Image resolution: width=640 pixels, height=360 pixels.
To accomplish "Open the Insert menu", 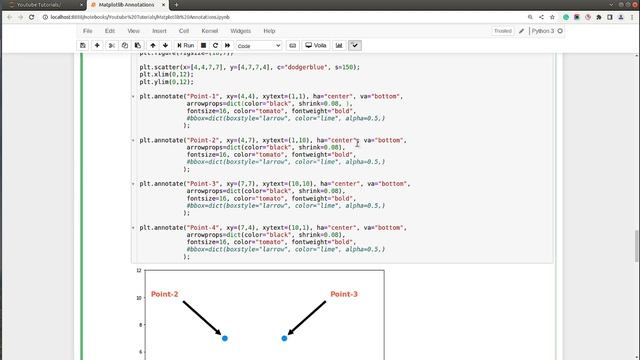I will (x=159, y=31).
